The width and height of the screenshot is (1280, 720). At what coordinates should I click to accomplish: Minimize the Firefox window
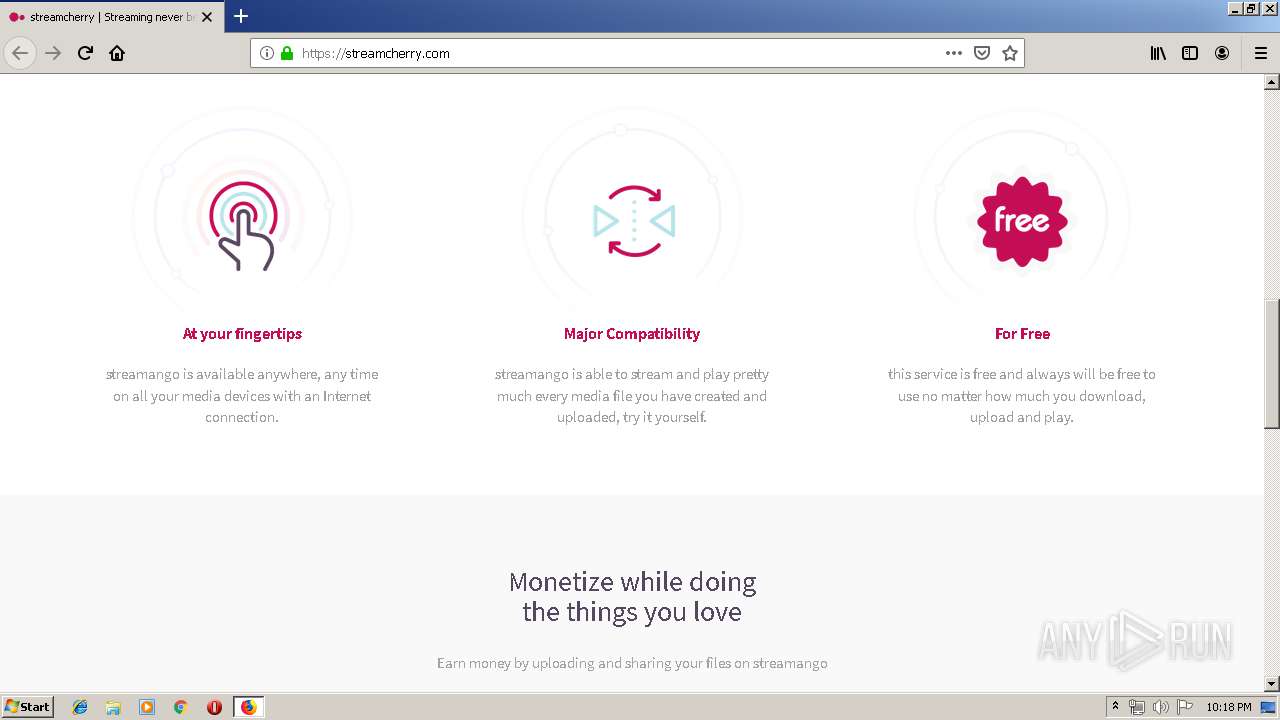pos(1235,8)
